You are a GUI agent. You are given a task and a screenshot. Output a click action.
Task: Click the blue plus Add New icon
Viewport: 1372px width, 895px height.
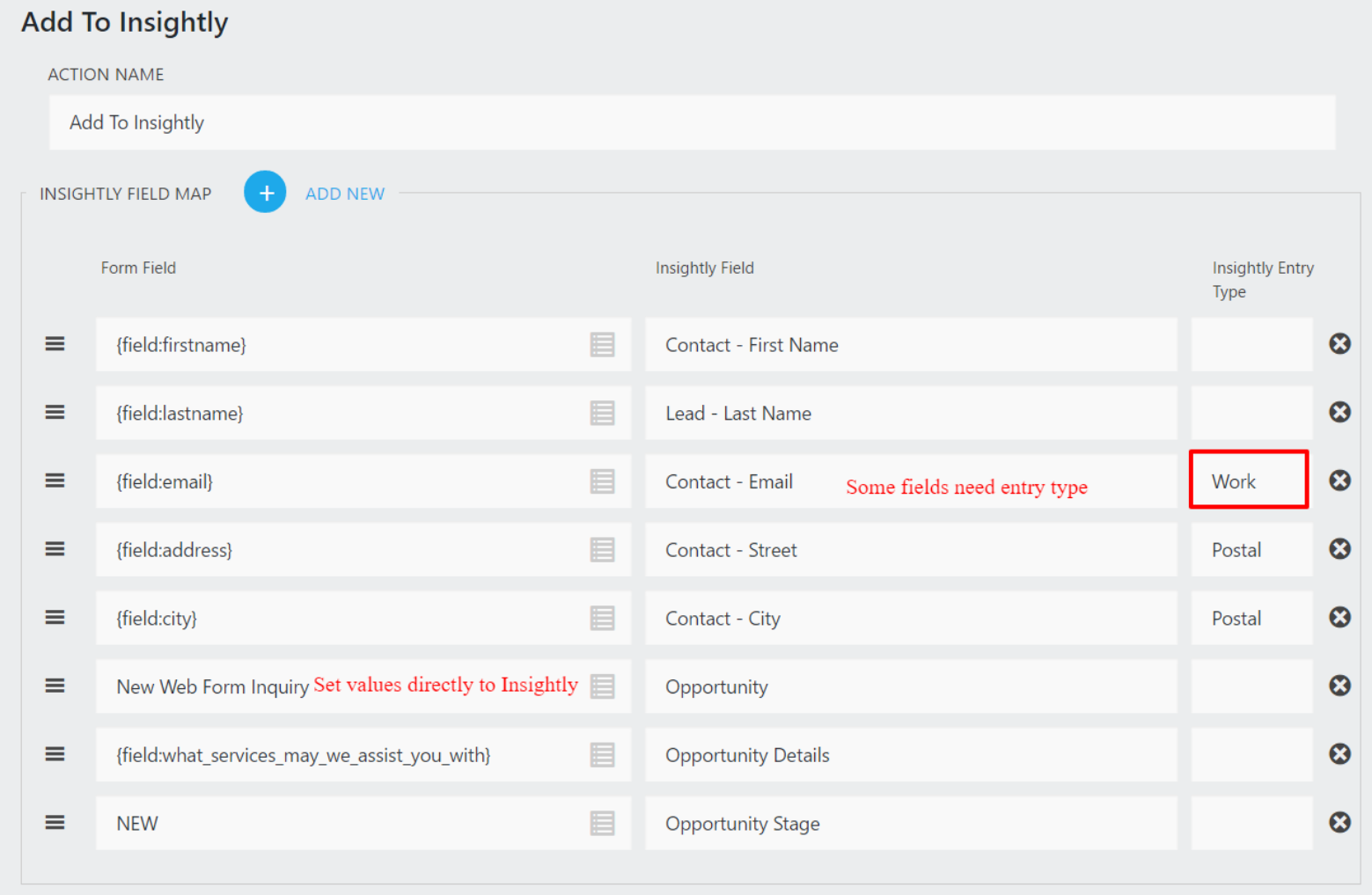point(265,192)
